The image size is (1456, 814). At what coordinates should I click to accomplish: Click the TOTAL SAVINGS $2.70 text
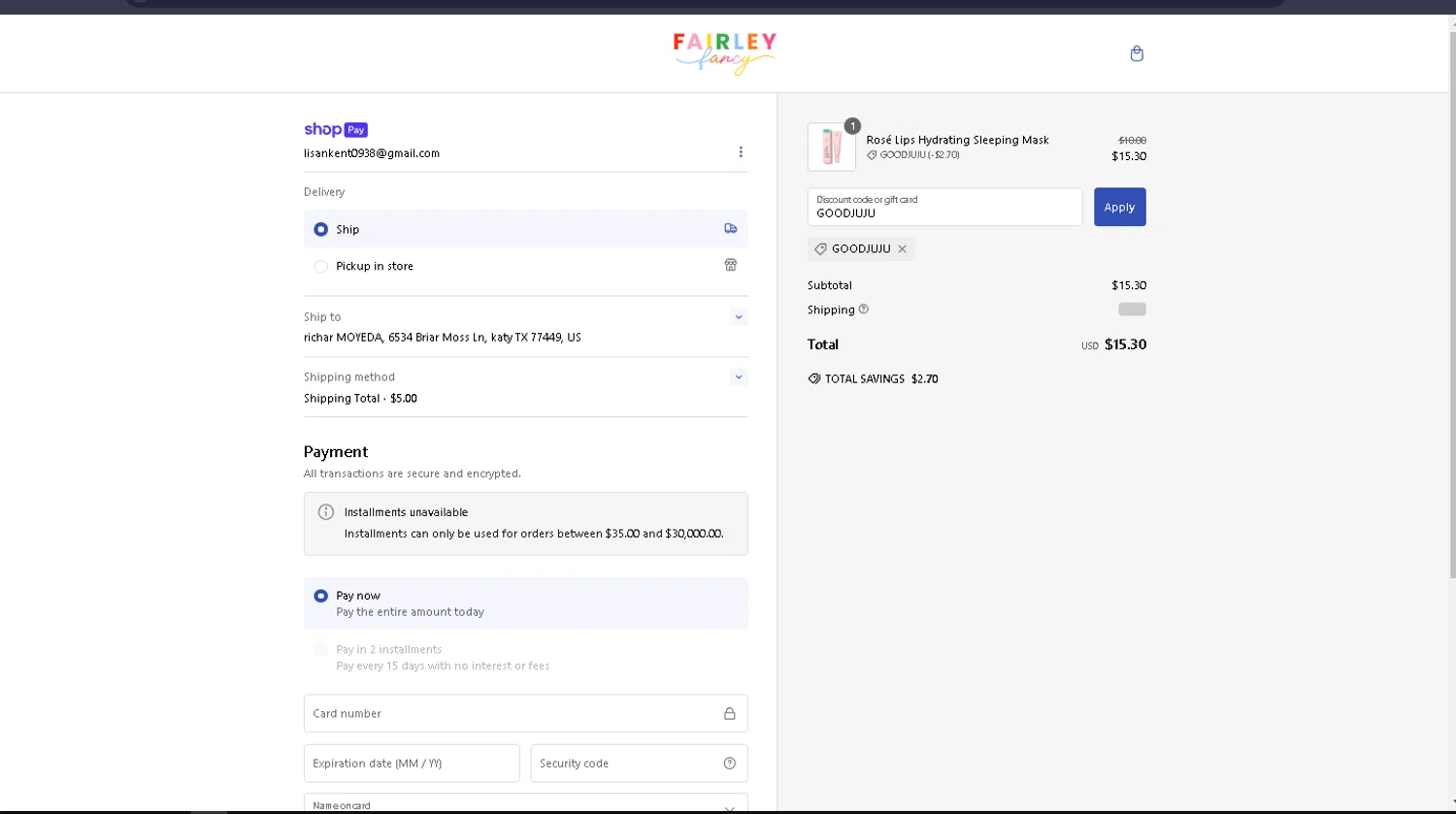tap(880, 379)
